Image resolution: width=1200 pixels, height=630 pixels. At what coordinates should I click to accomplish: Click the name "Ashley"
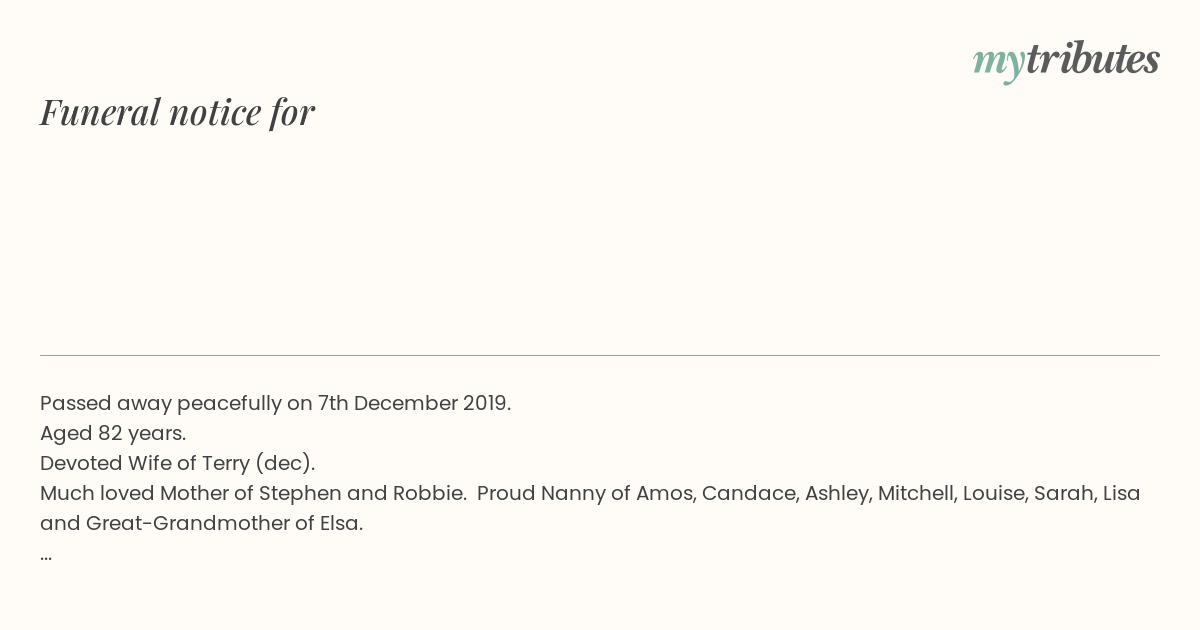click(x=838, y=493)
